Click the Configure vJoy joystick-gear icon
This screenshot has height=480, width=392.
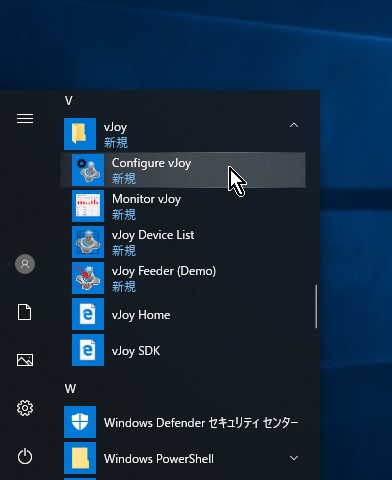[x=88, y=170]
